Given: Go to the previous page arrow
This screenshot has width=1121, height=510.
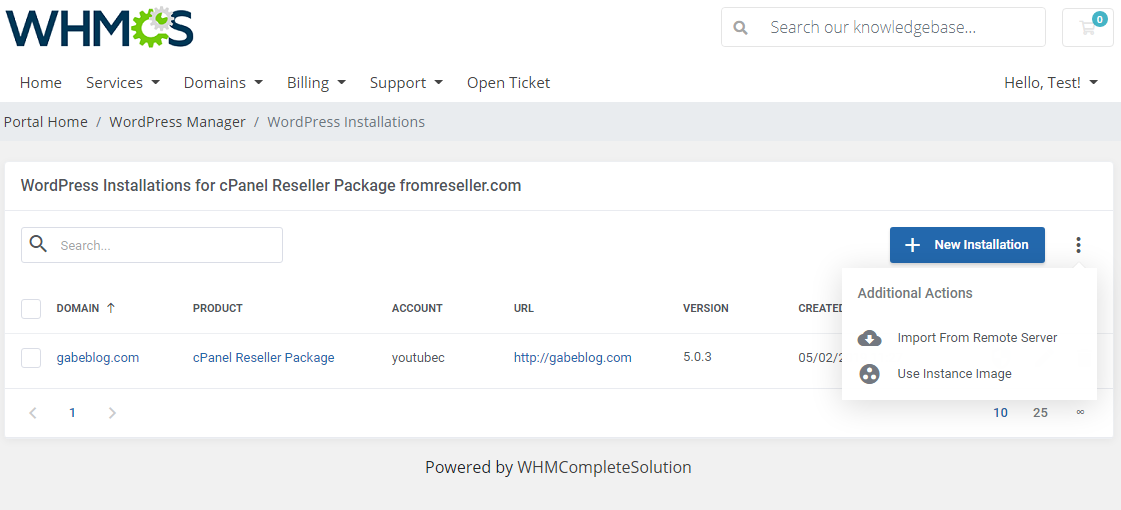Looking at the screenshot, I should [33, 413].
